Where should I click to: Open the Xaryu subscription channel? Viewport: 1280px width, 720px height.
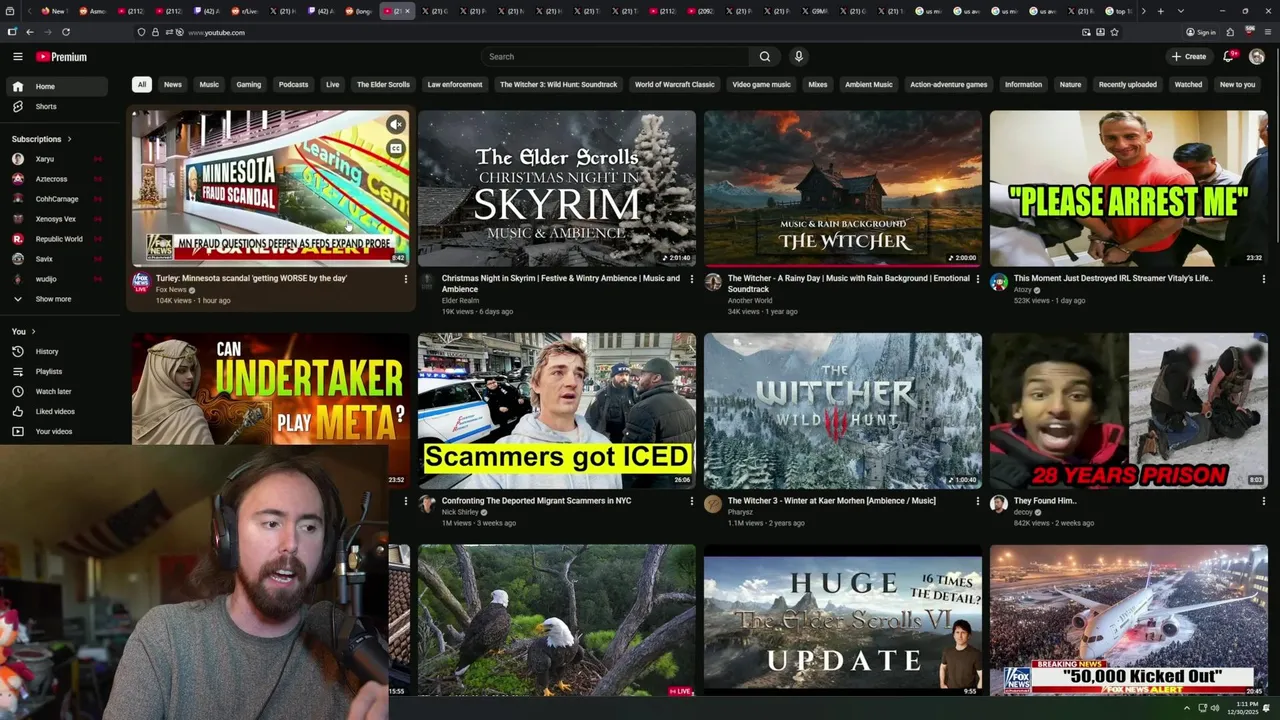click(57, 159)
